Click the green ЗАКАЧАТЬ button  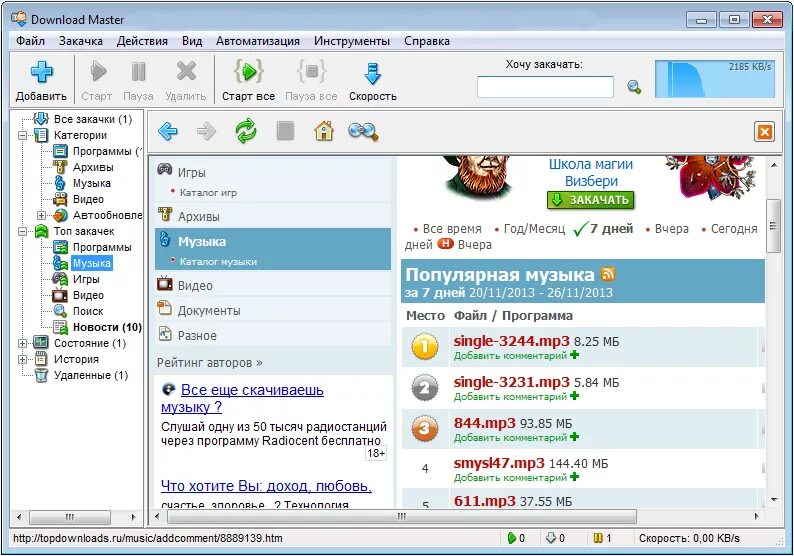pyautogui.click(x=590, y=200)
